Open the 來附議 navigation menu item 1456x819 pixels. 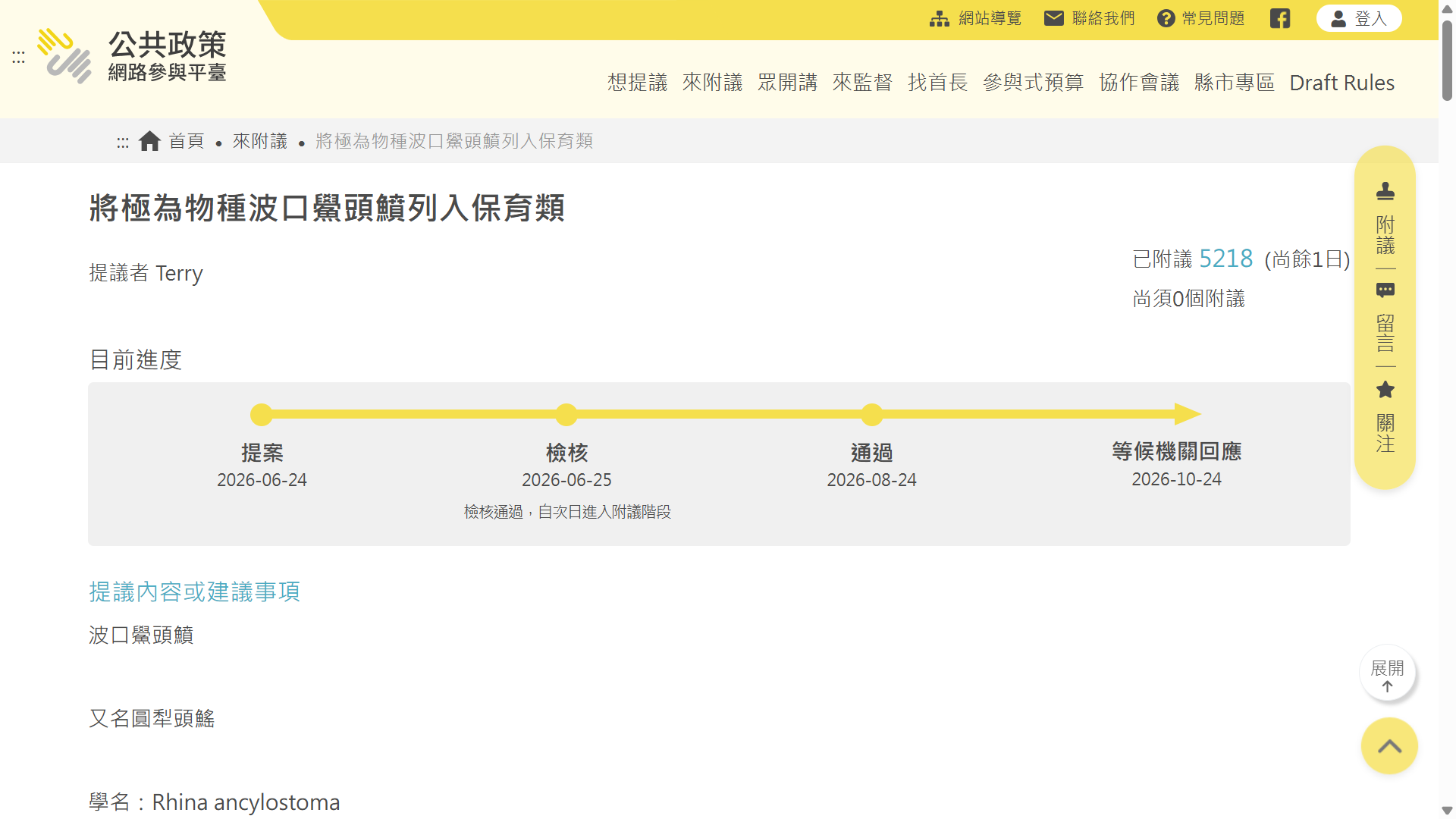pos(712,83)
